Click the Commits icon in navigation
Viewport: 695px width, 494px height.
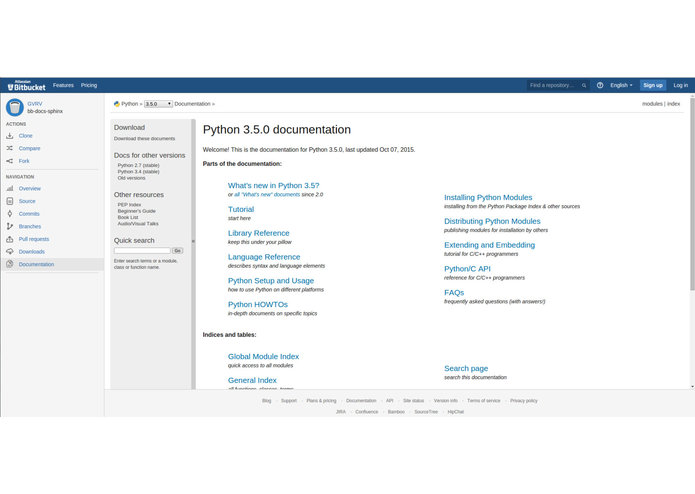10,214
